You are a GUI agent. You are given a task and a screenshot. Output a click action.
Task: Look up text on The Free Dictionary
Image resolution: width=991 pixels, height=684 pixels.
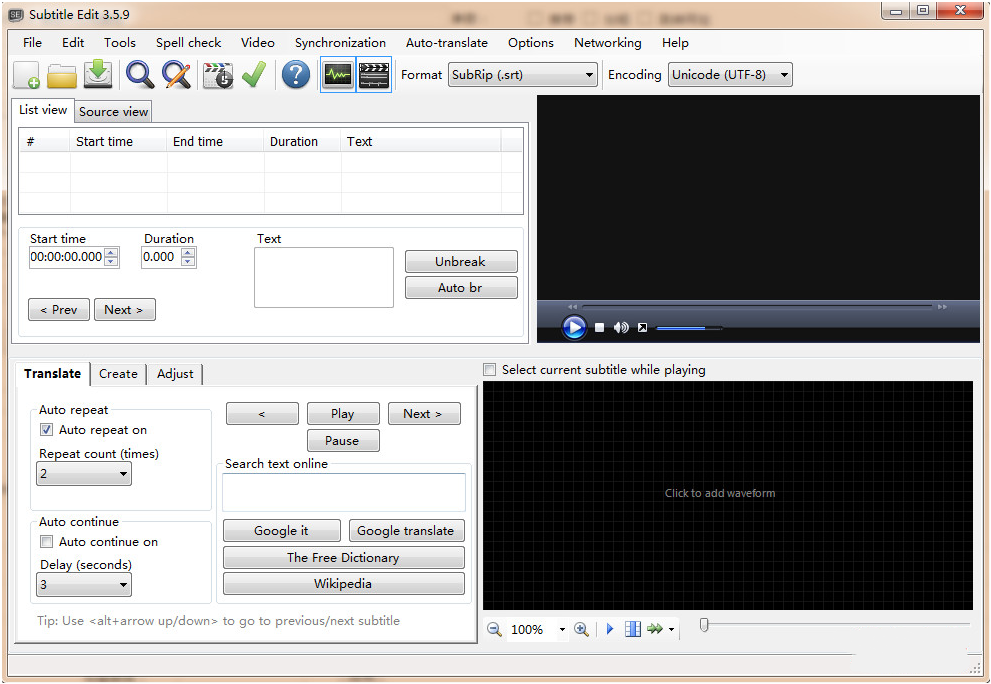[x=343, y=557]
